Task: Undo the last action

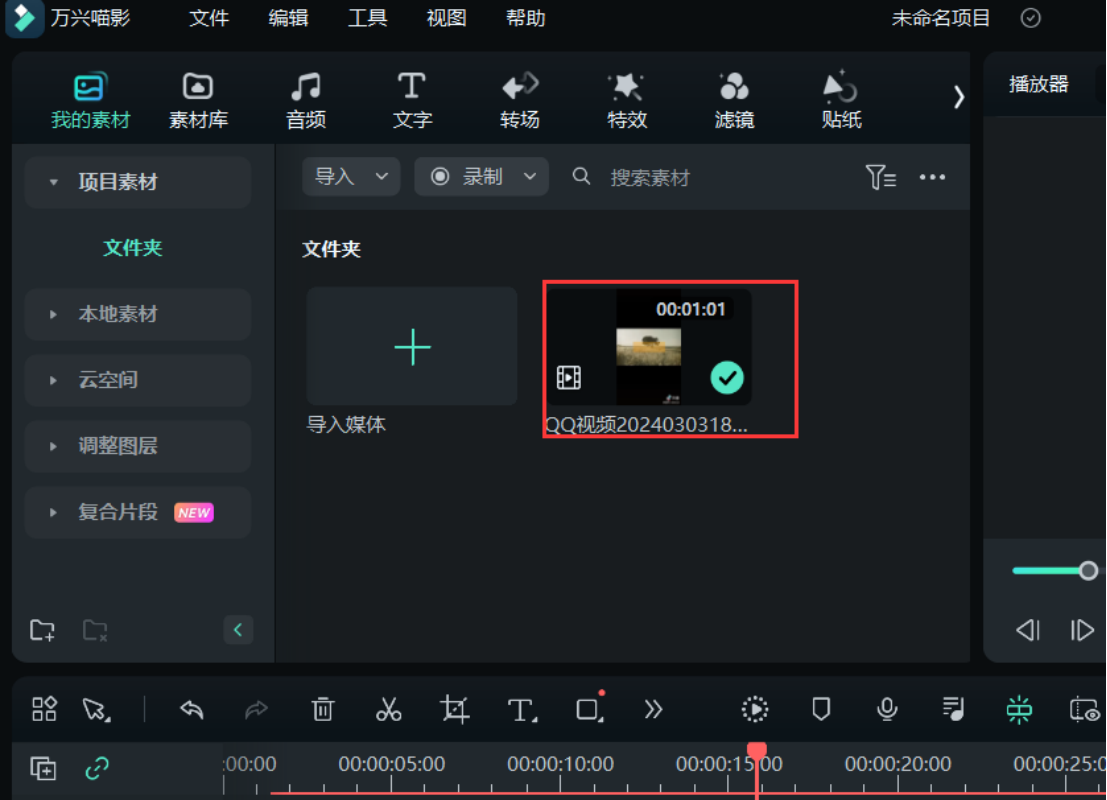Action: 191,709
